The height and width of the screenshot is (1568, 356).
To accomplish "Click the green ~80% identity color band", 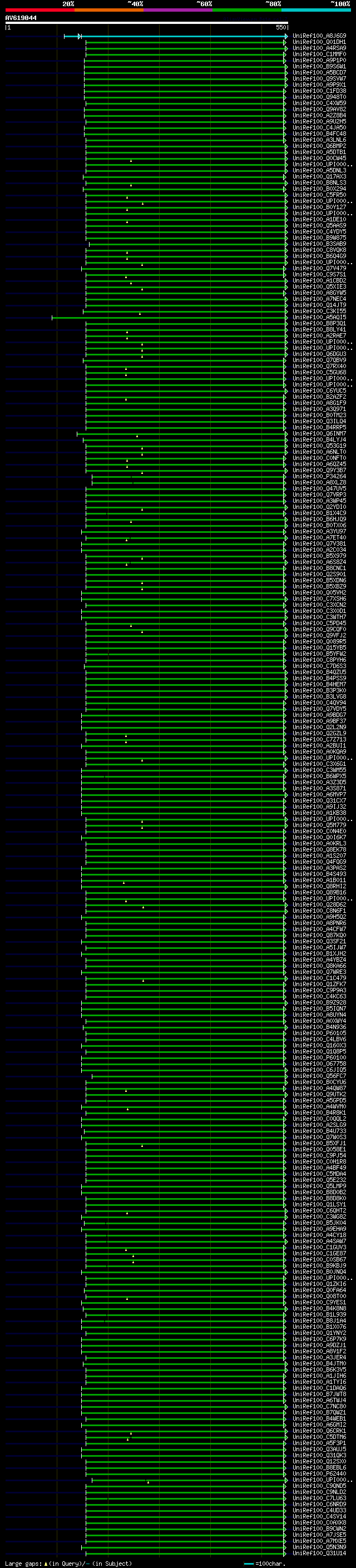I will (x=247, y=10).
